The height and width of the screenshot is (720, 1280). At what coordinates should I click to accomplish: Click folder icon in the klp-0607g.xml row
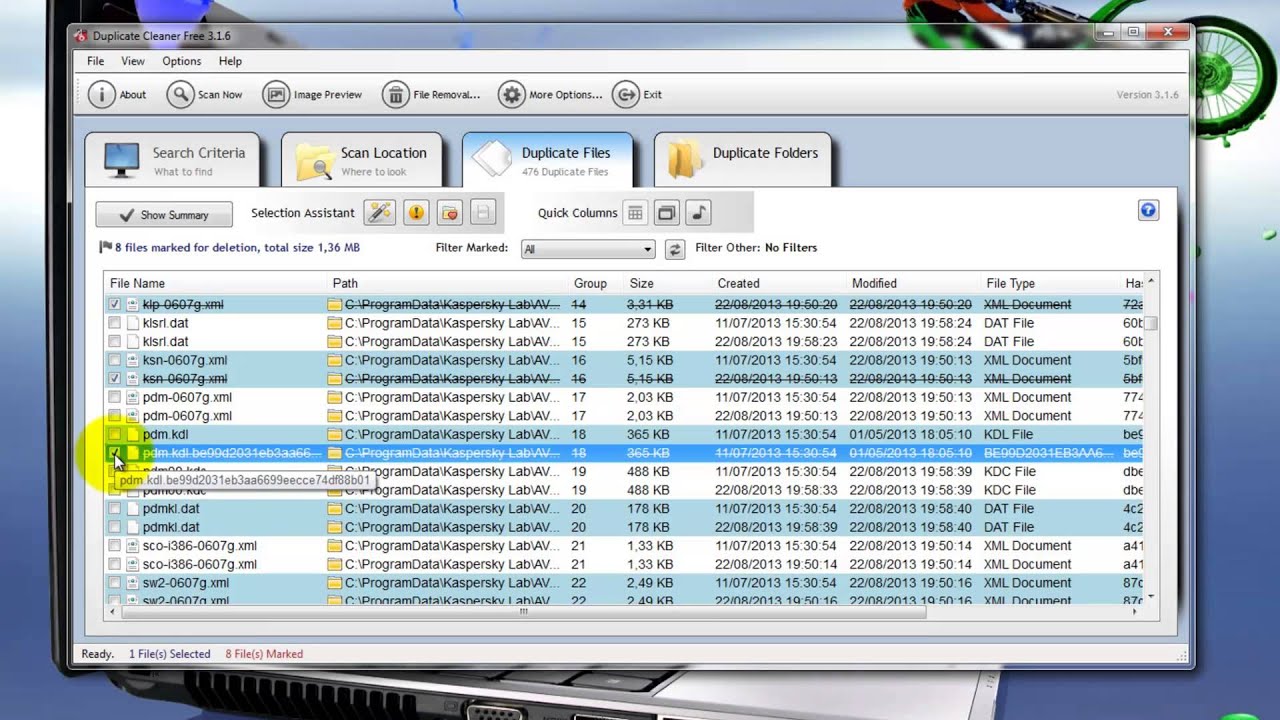[335, 304]
